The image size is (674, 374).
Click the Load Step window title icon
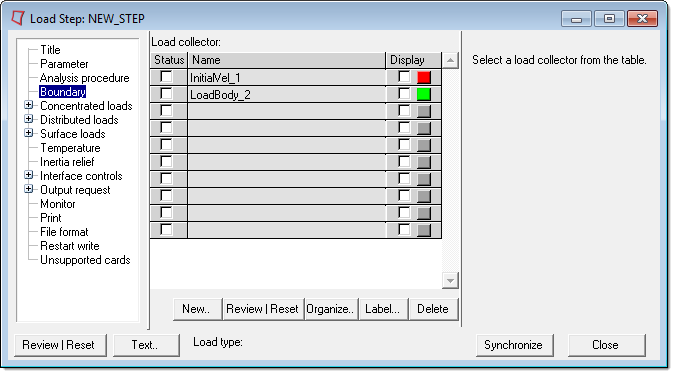[18, 18]
